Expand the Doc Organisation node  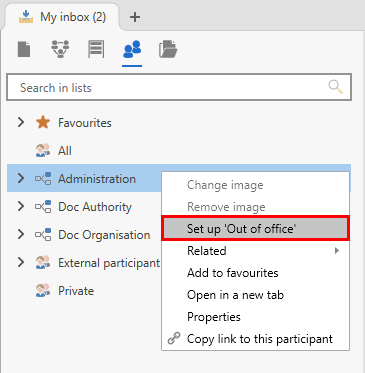click(21, 234)
